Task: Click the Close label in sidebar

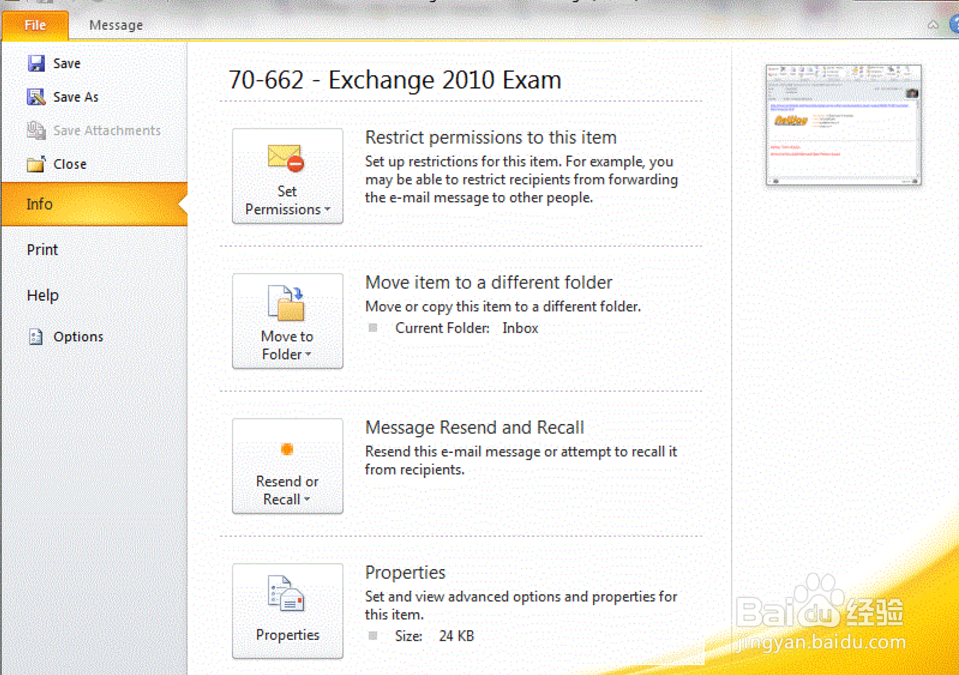Action: (x=70, y=164)
